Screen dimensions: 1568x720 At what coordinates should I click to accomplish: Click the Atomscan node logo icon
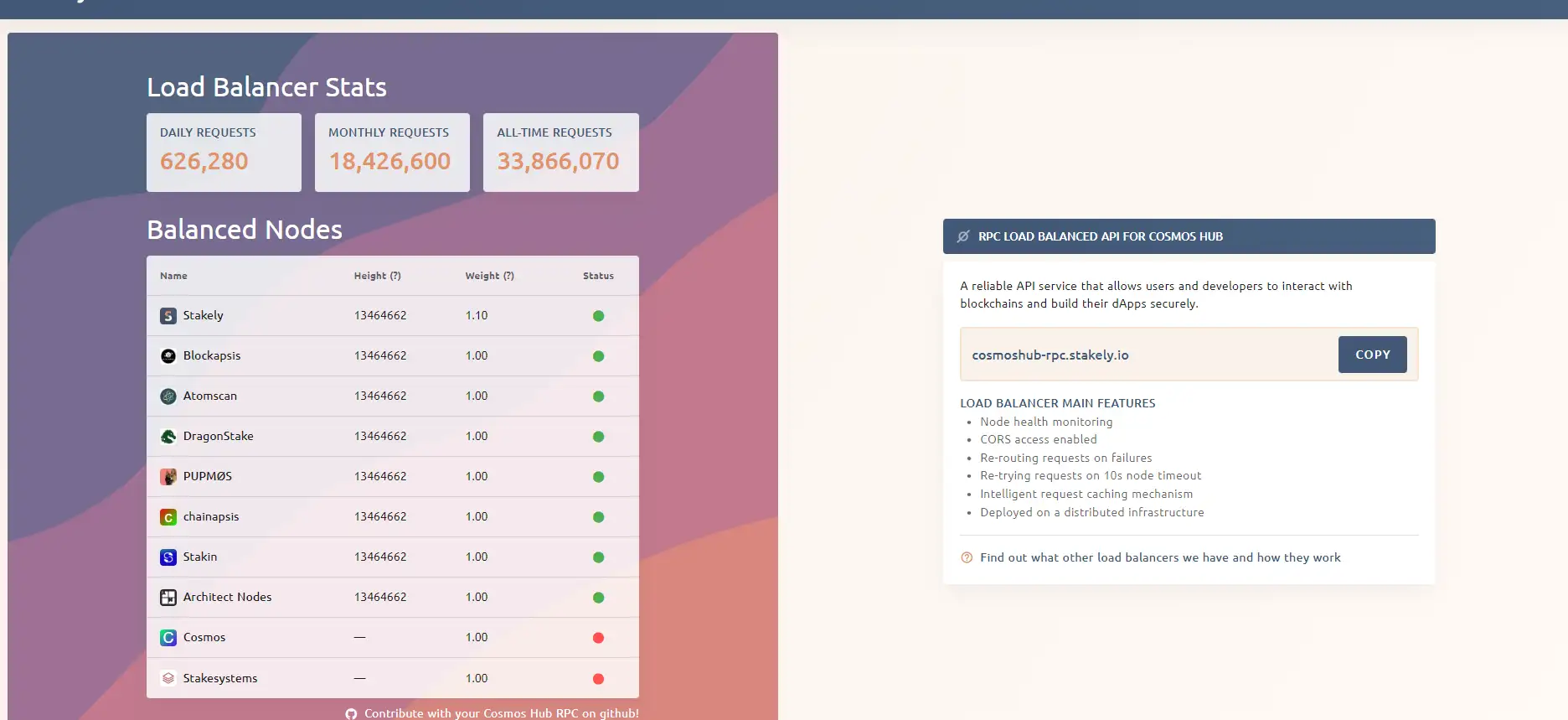168,396
